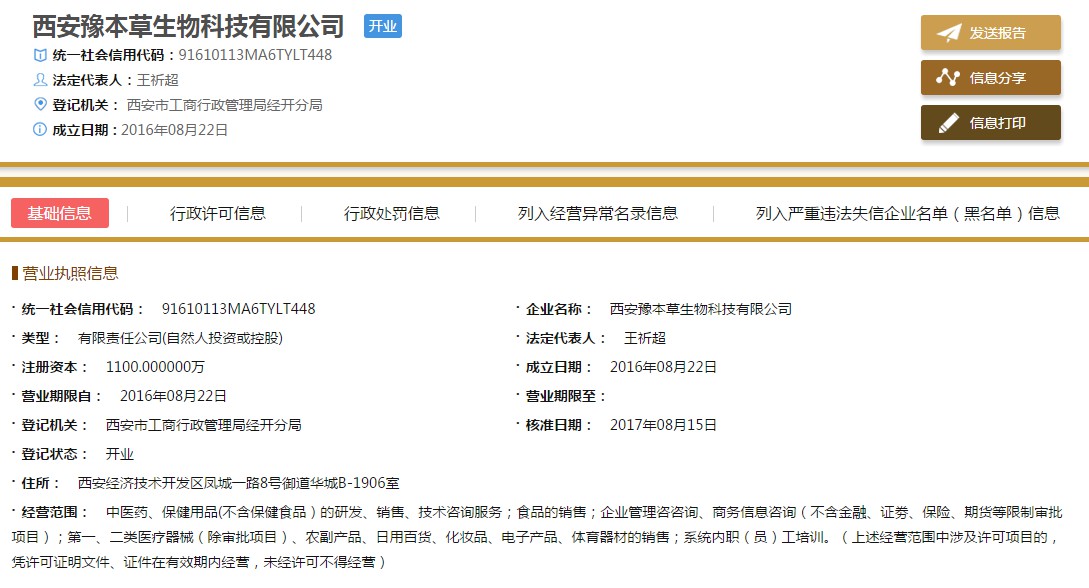Image resolution: width=1089 pixels, height=588 pixels.
Task: Click the blue 开业 status badge
Action: pyautogui.click(x=382, y=26)
